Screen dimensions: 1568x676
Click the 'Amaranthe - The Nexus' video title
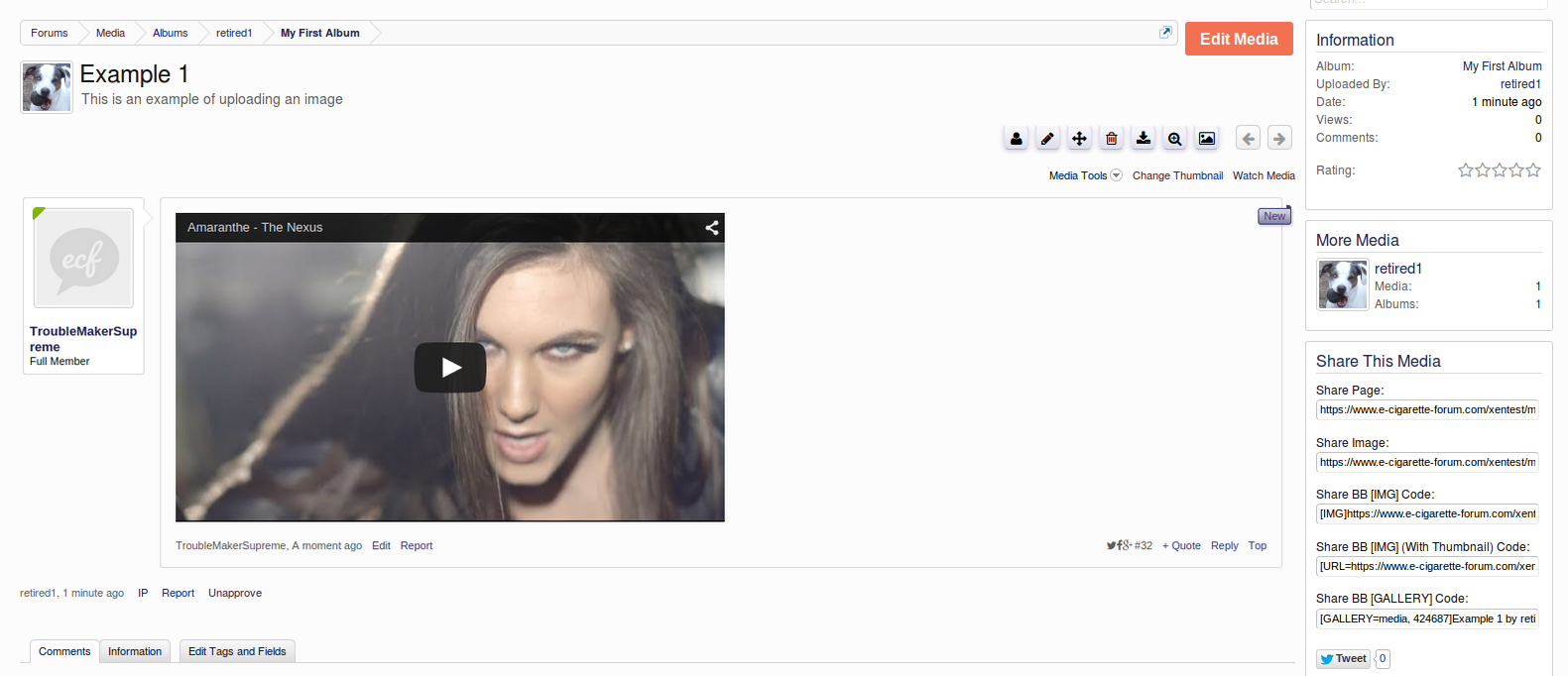point(255,227)
